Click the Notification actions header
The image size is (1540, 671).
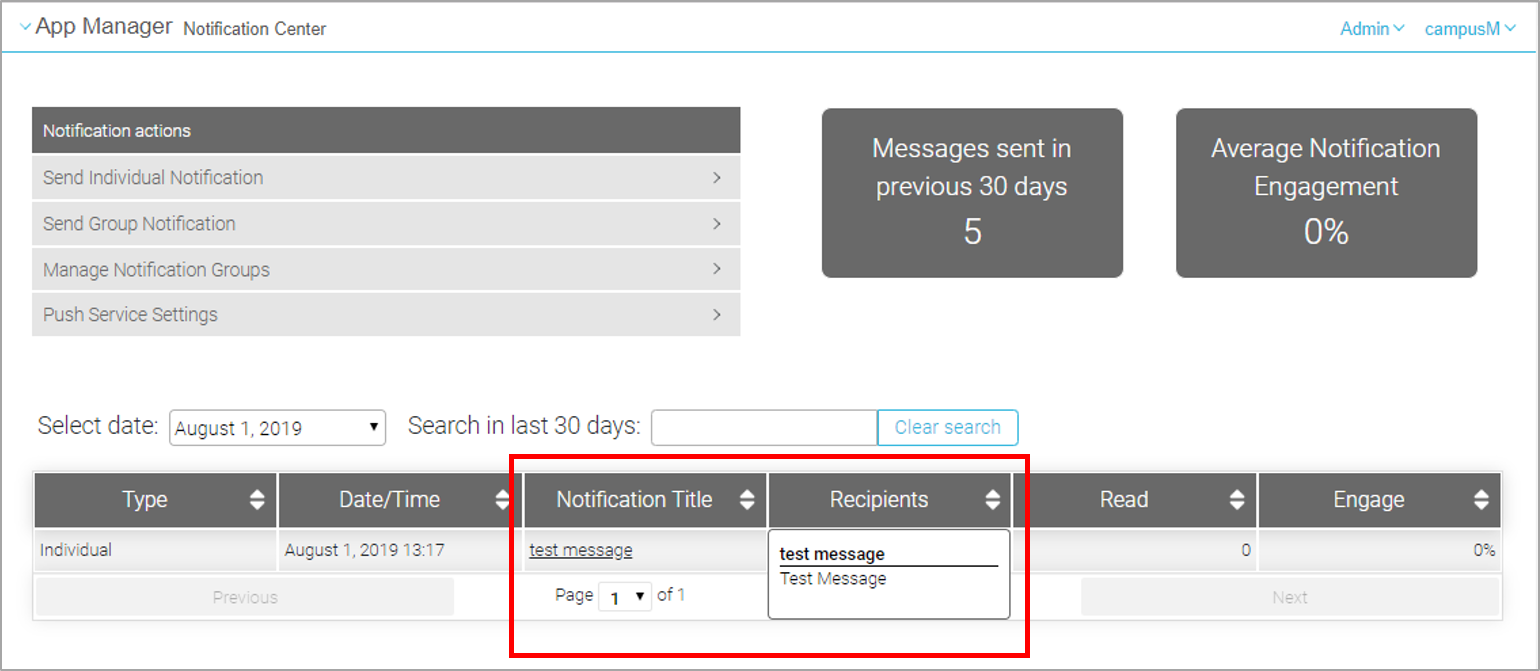click(386, 130)
